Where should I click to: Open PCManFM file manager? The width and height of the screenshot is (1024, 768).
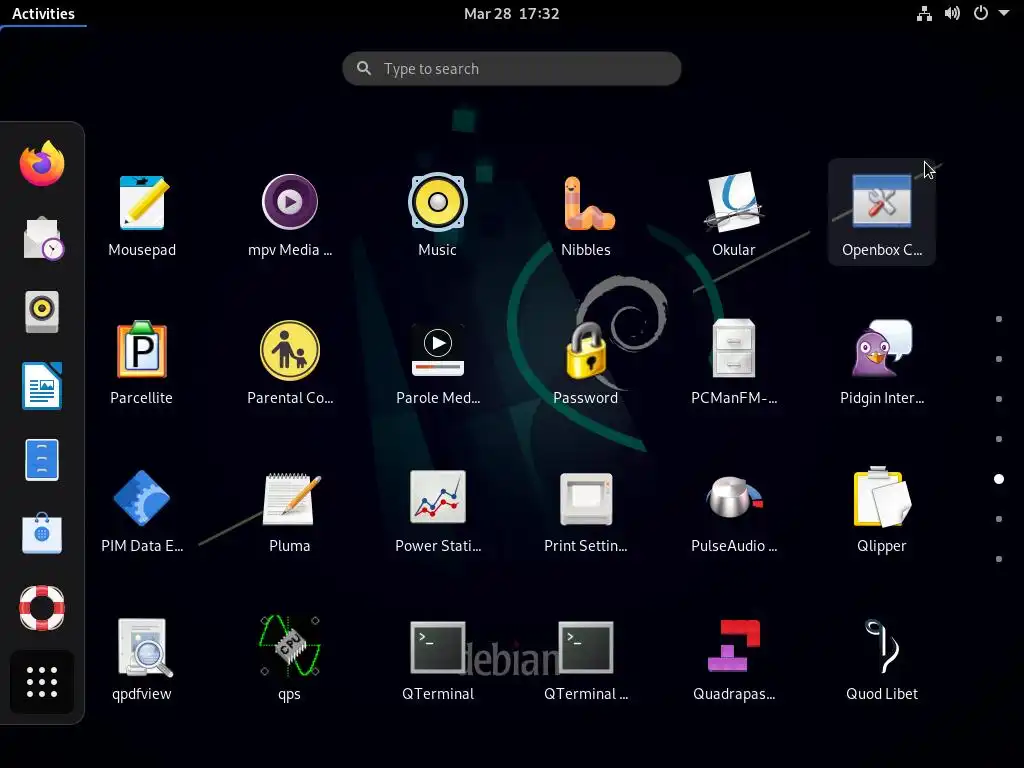pyautogui.click(x=733, y=362)
